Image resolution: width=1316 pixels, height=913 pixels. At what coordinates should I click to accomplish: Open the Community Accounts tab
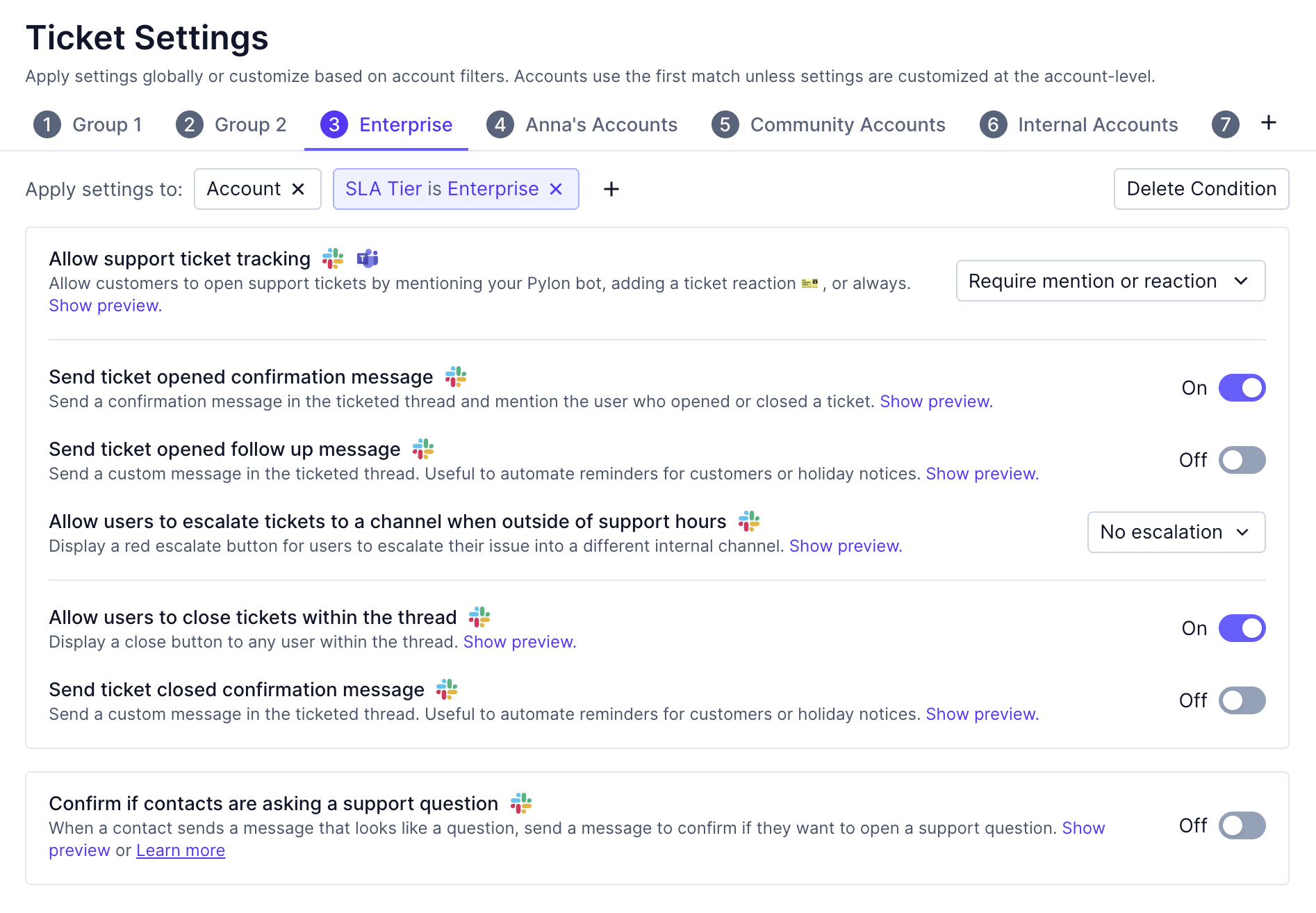tap(828, 125)
